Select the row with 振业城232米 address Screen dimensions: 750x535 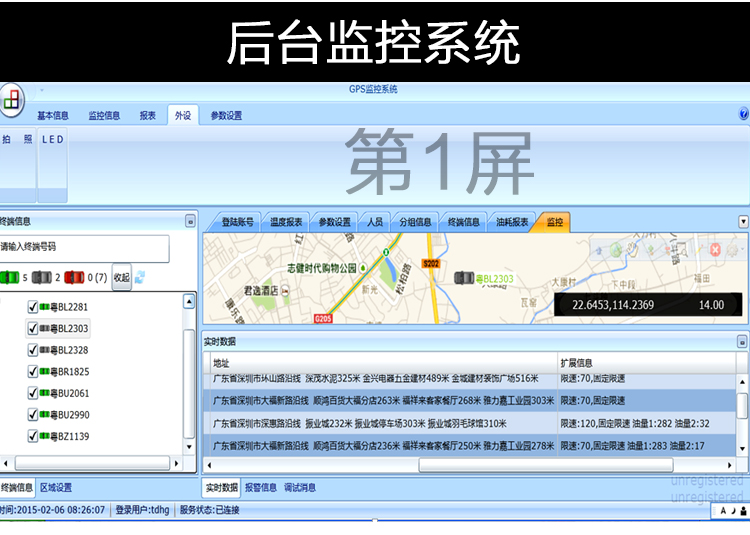point(470,424)
